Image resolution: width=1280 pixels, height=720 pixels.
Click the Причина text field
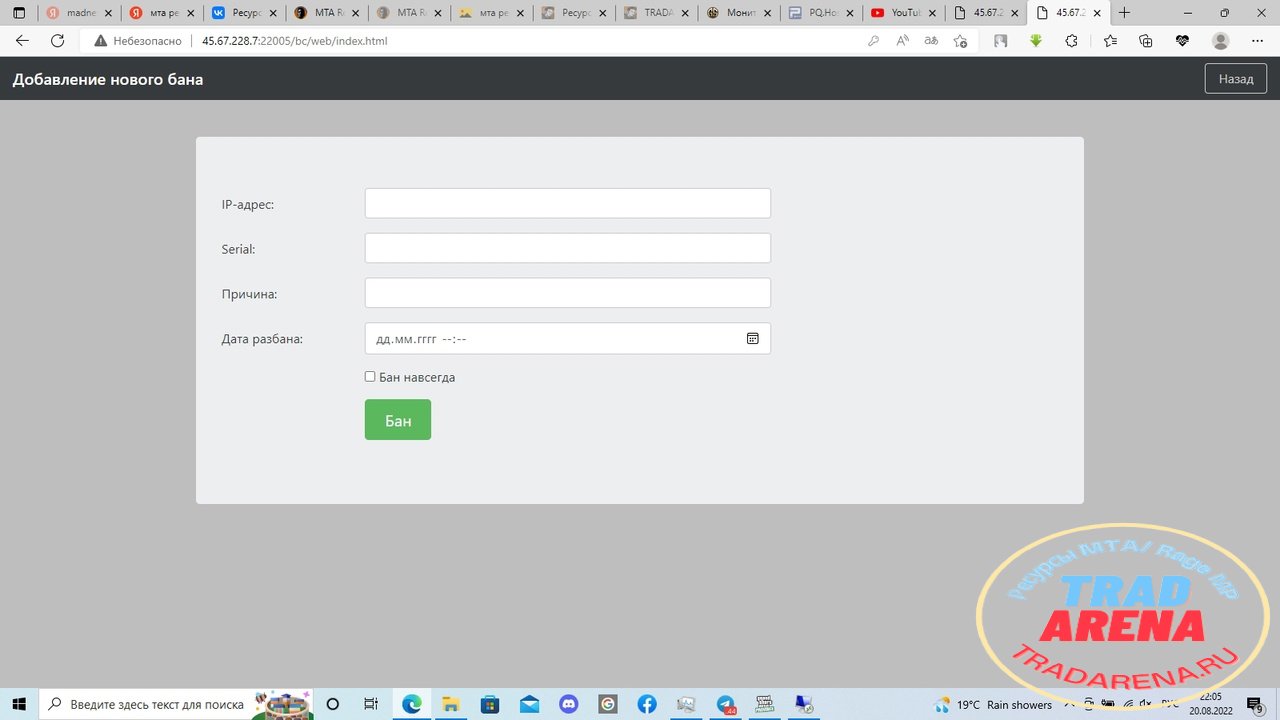tap(568, 293)
